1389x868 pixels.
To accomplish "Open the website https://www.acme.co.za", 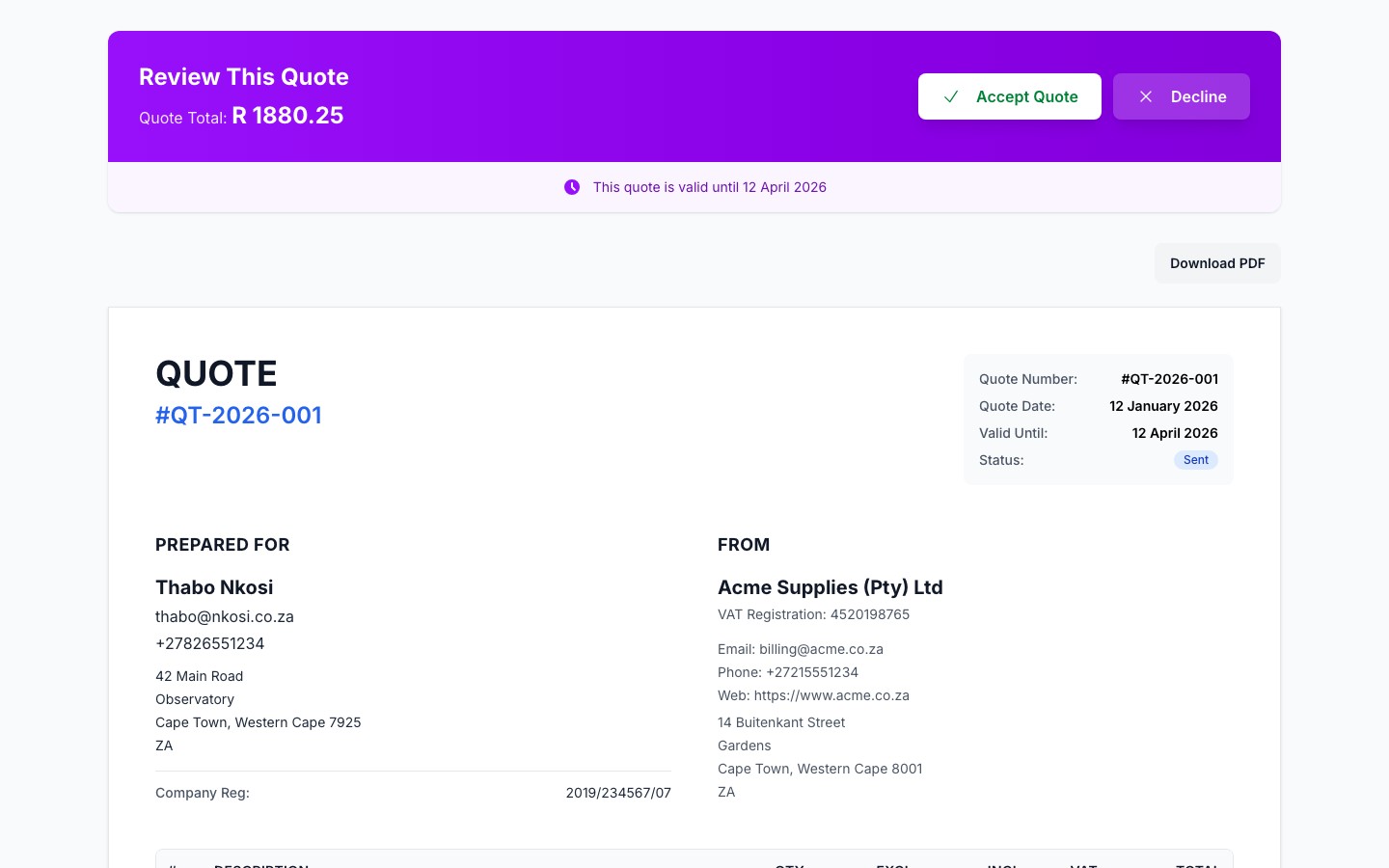I will tap(831, 695).
